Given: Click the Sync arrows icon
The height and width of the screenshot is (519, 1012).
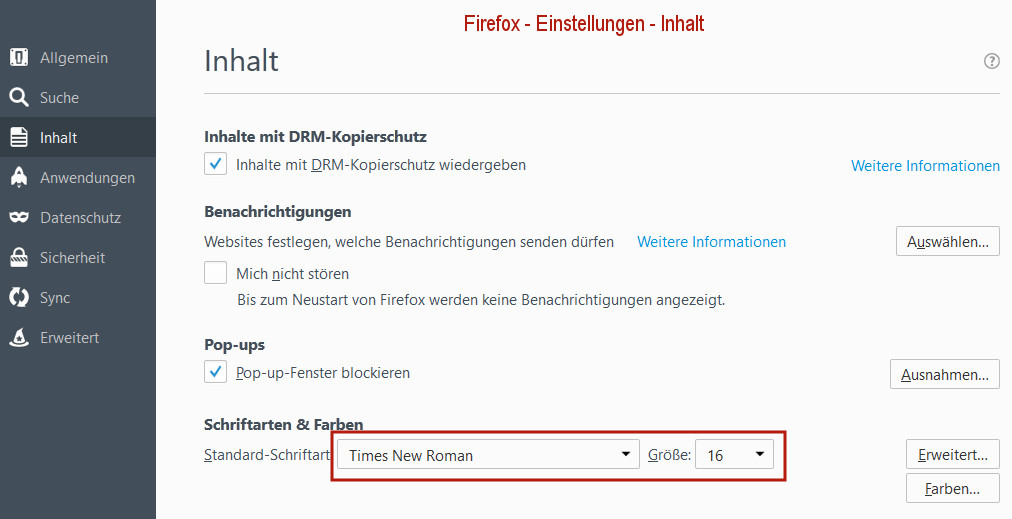Looking at the screenshot, I should coord(19,298).
